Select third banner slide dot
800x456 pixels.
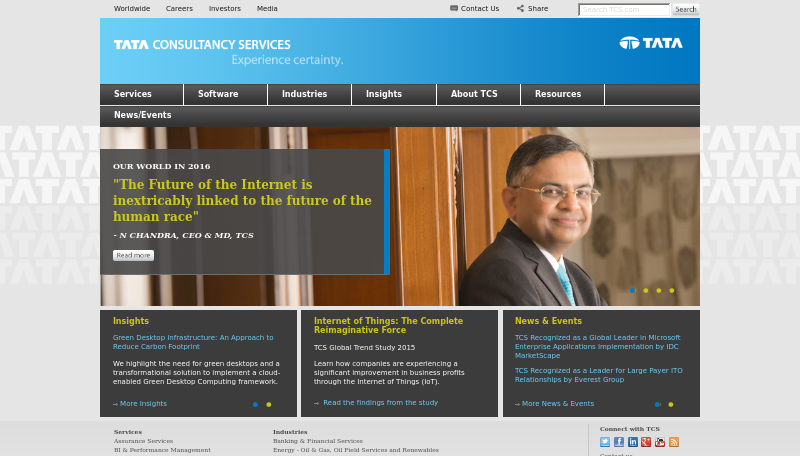point(659,291)
